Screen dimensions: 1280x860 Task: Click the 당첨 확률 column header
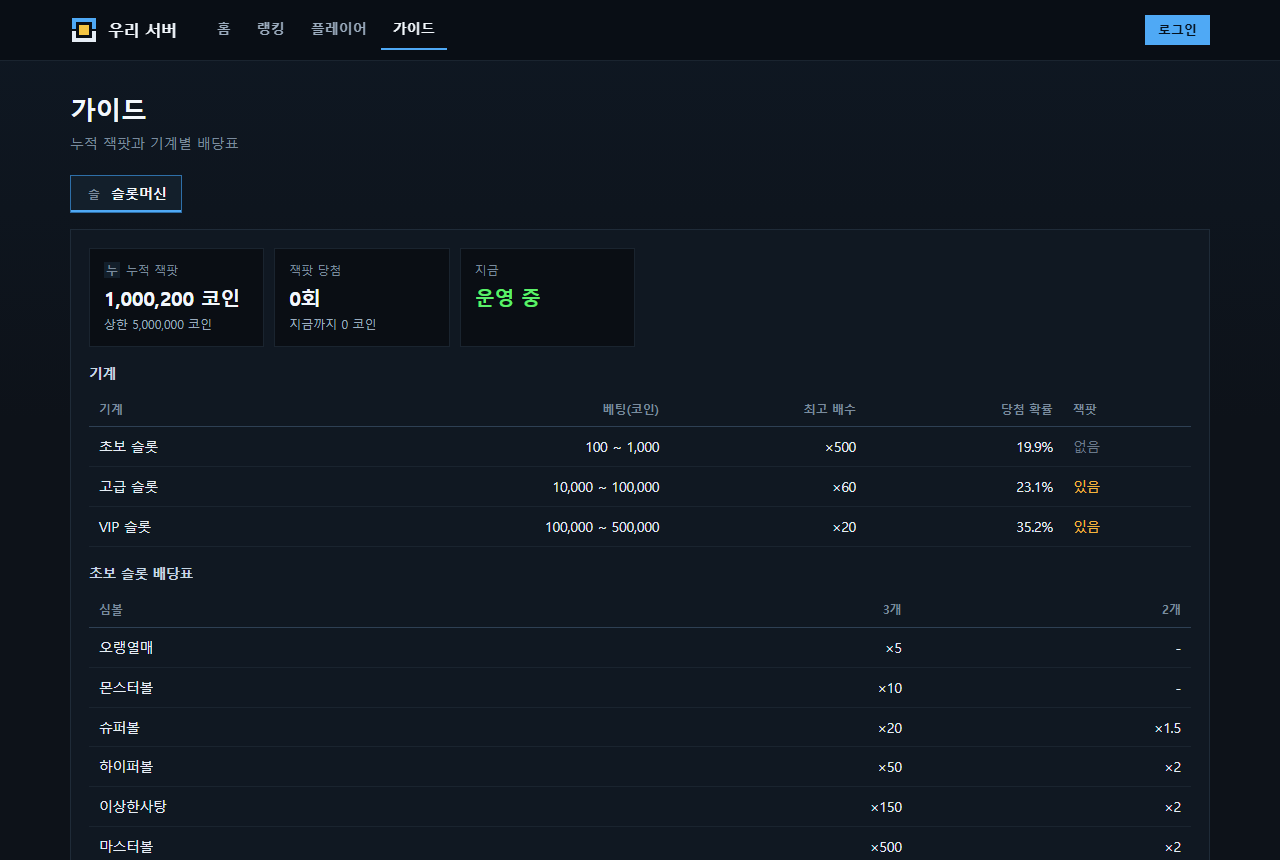[x=1027, y=409]
